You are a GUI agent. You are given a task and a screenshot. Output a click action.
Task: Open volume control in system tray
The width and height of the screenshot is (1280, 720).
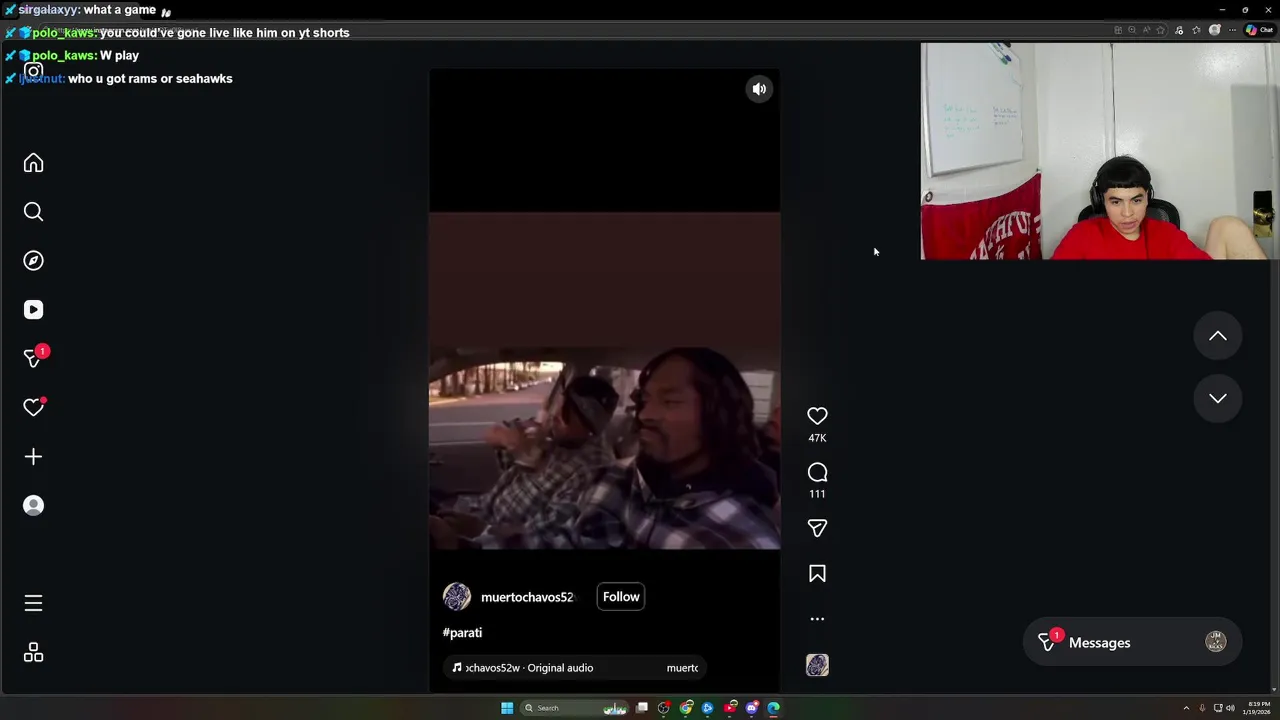[x=1230, y=708]
